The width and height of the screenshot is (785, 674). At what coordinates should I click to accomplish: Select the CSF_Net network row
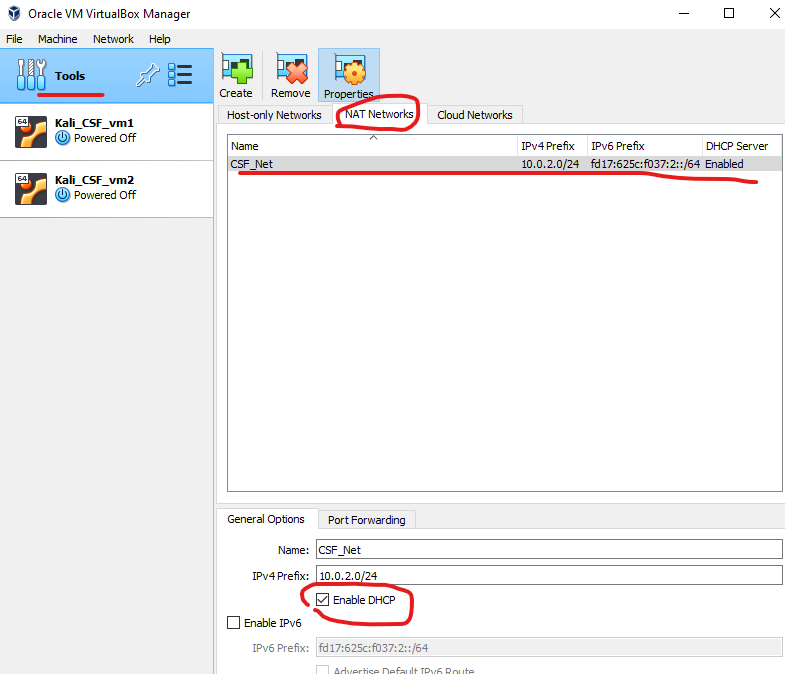click(x=505, y=164)
